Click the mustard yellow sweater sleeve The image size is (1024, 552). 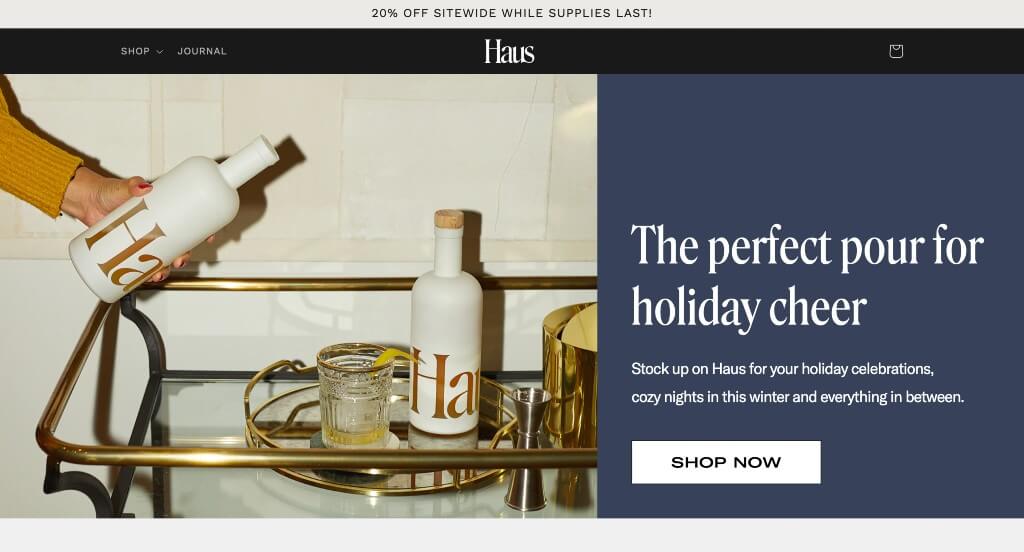(33, 155)
